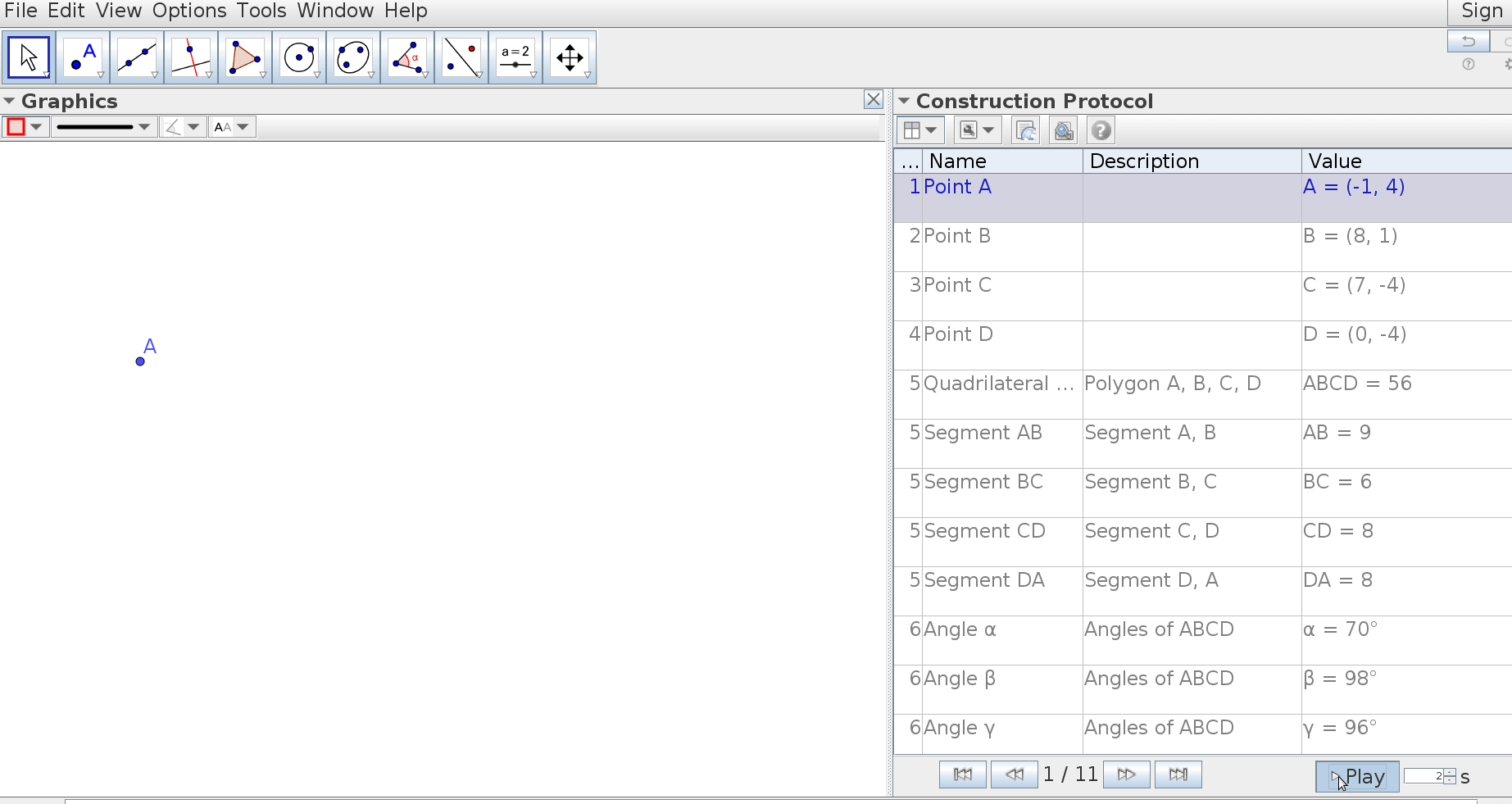Click the value 'ABCD = 56'
This screenshot has width=1512, height=804.
tap(1357, 384)
